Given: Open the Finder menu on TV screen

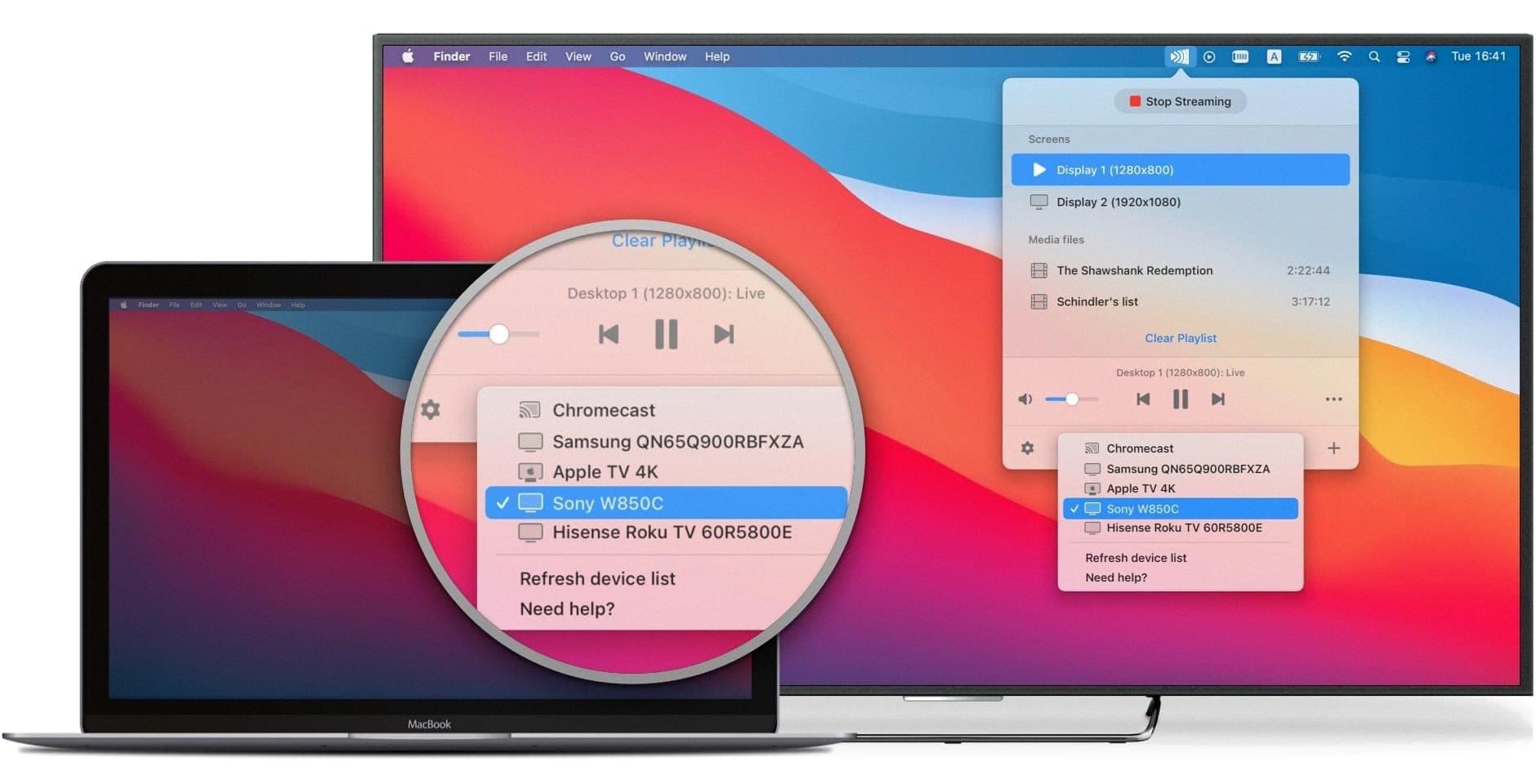Looking at the screenshot, I should click(x=452, y=56).
